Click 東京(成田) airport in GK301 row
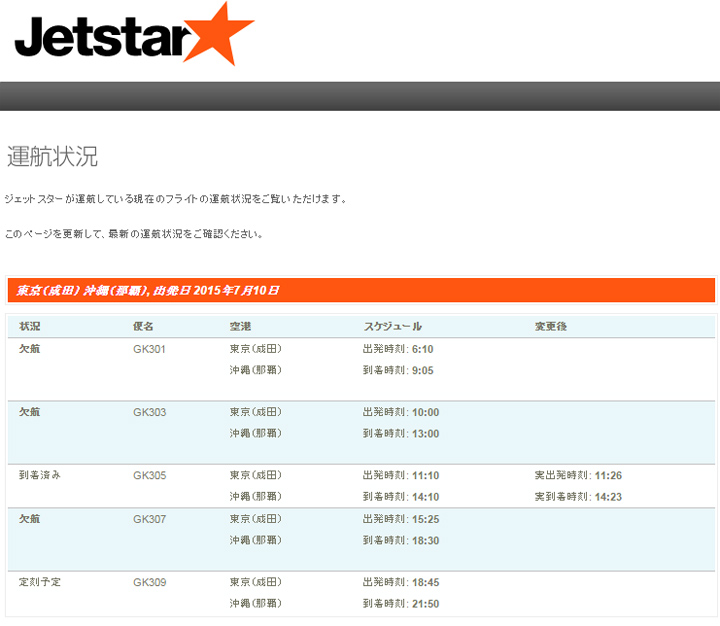720x626 pixels. point(256,349)
